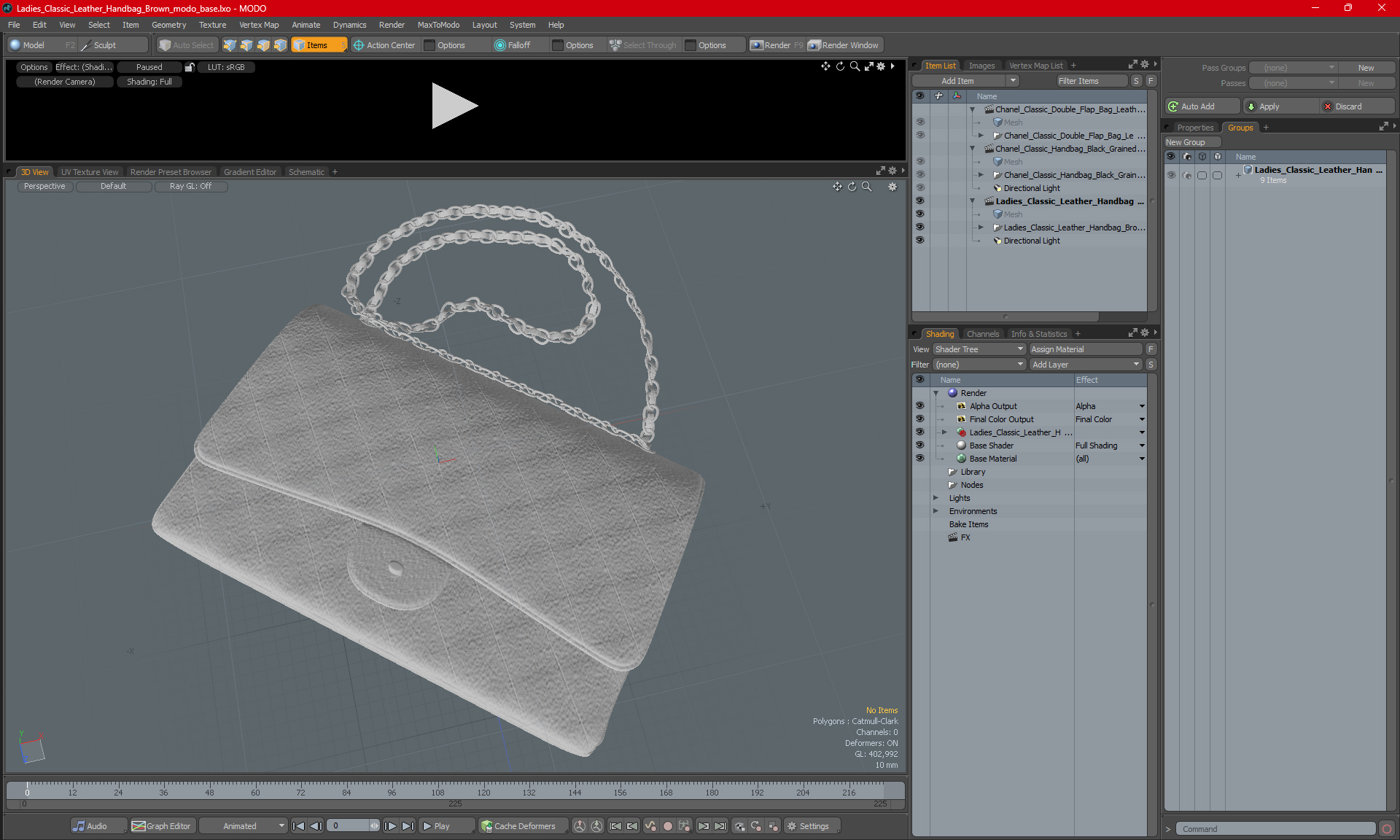
Task: Open the Texture menu
Action: [212, 25]
